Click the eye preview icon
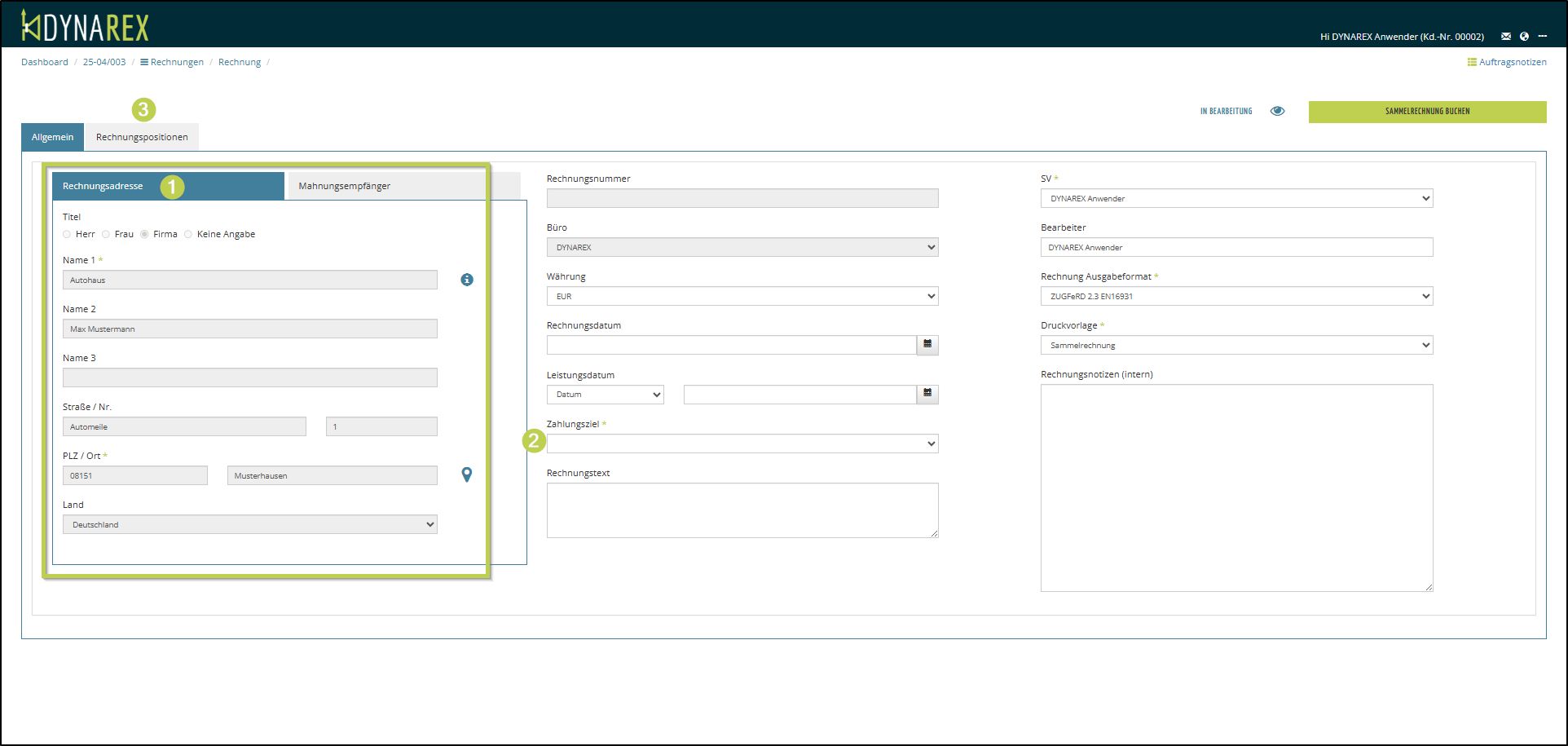This screenshot has width=1568, height=746. pos(1277,111)
